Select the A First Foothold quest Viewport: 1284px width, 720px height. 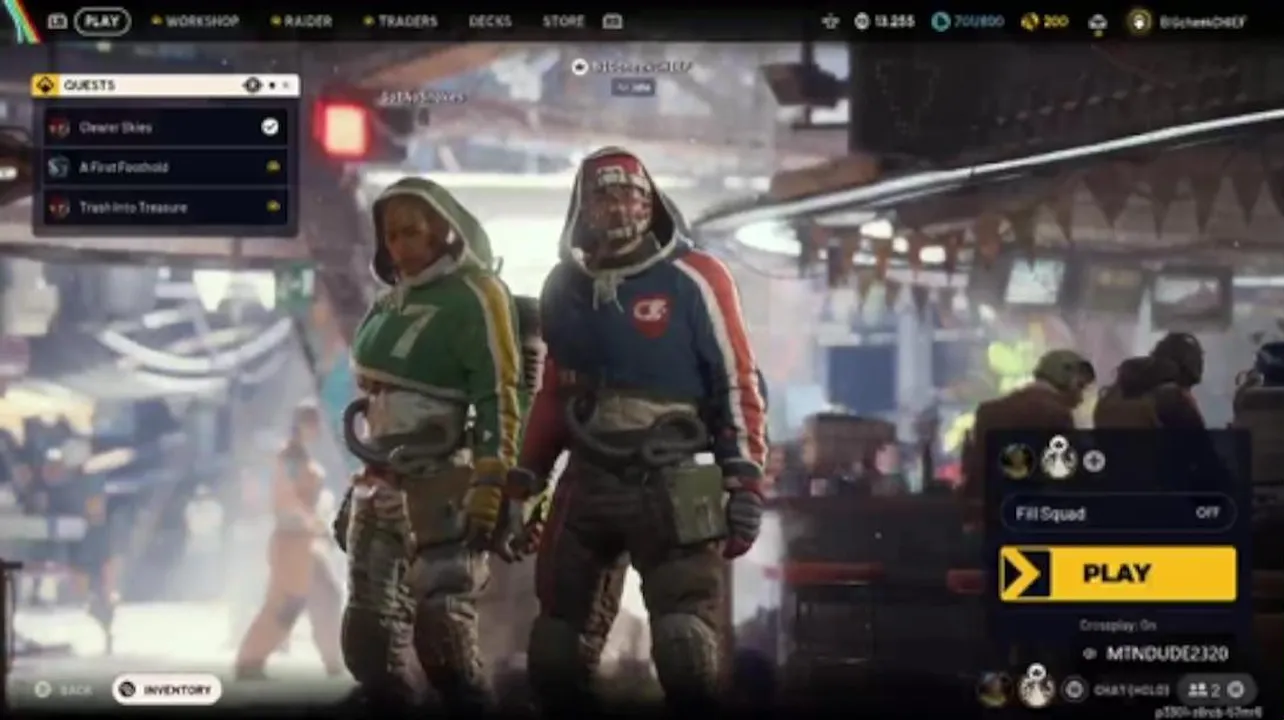tap(165, 167)
